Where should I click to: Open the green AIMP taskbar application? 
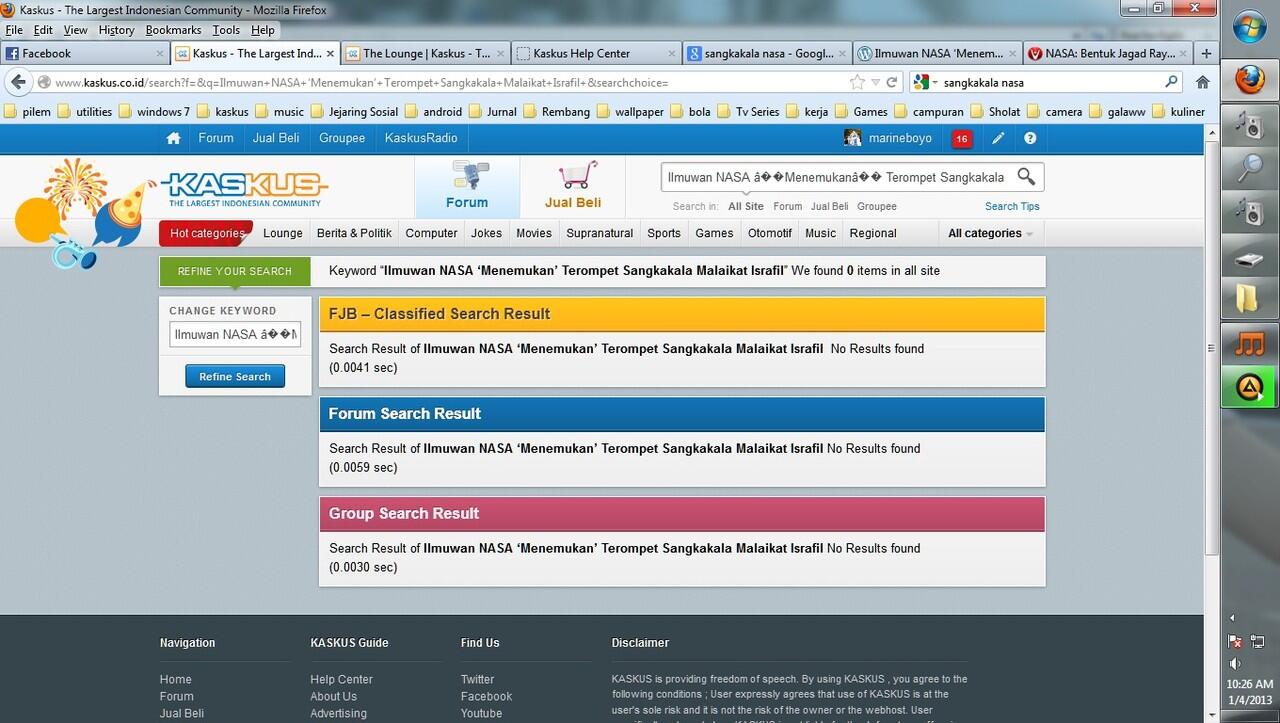click(x=1249, y=387)
